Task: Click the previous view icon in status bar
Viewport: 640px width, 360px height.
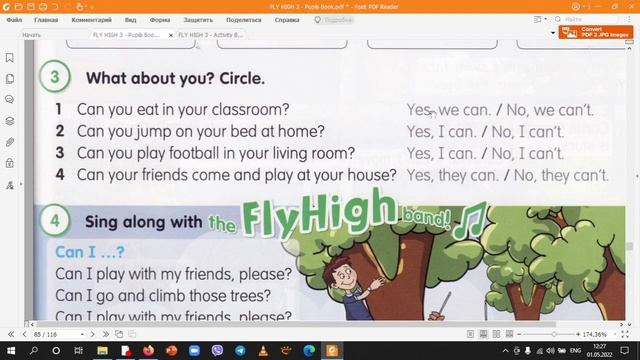Action: tap(119, 334)
